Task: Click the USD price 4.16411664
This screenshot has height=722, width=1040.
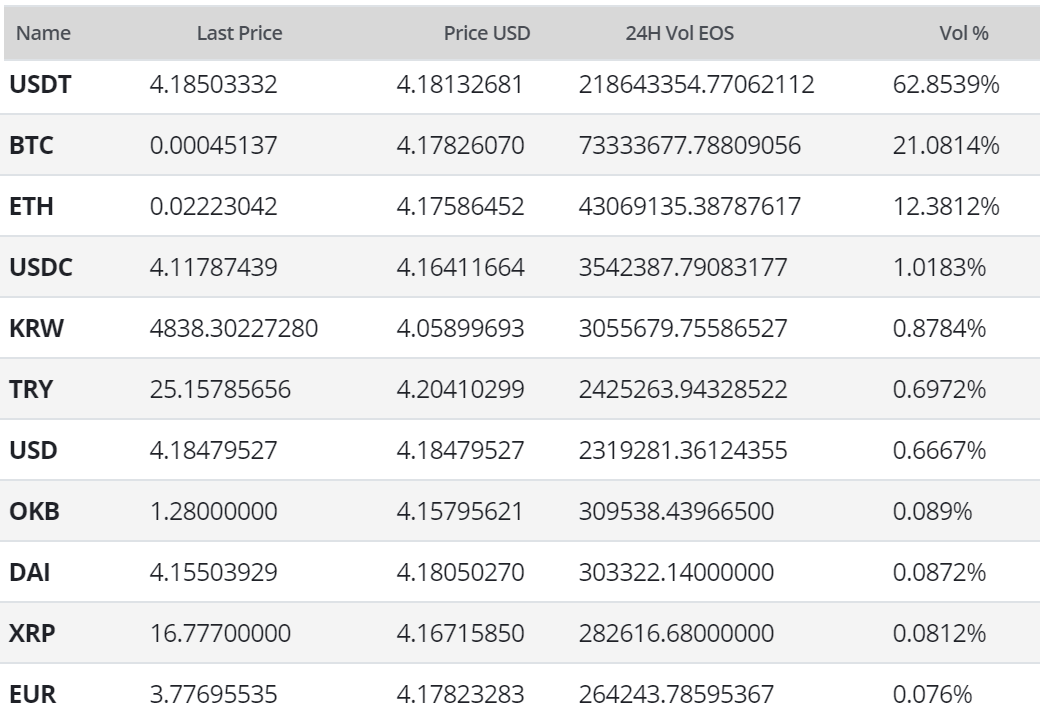Action: pos(460,268)
